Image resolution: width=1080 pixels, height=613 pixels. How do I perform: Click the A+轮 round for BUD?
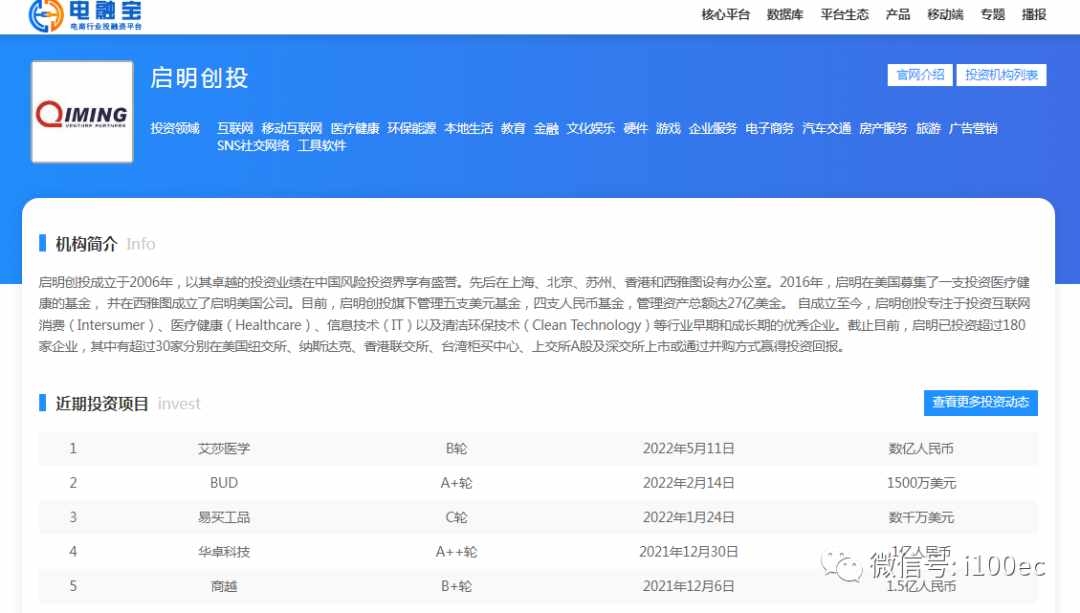(x=456, y=483)
